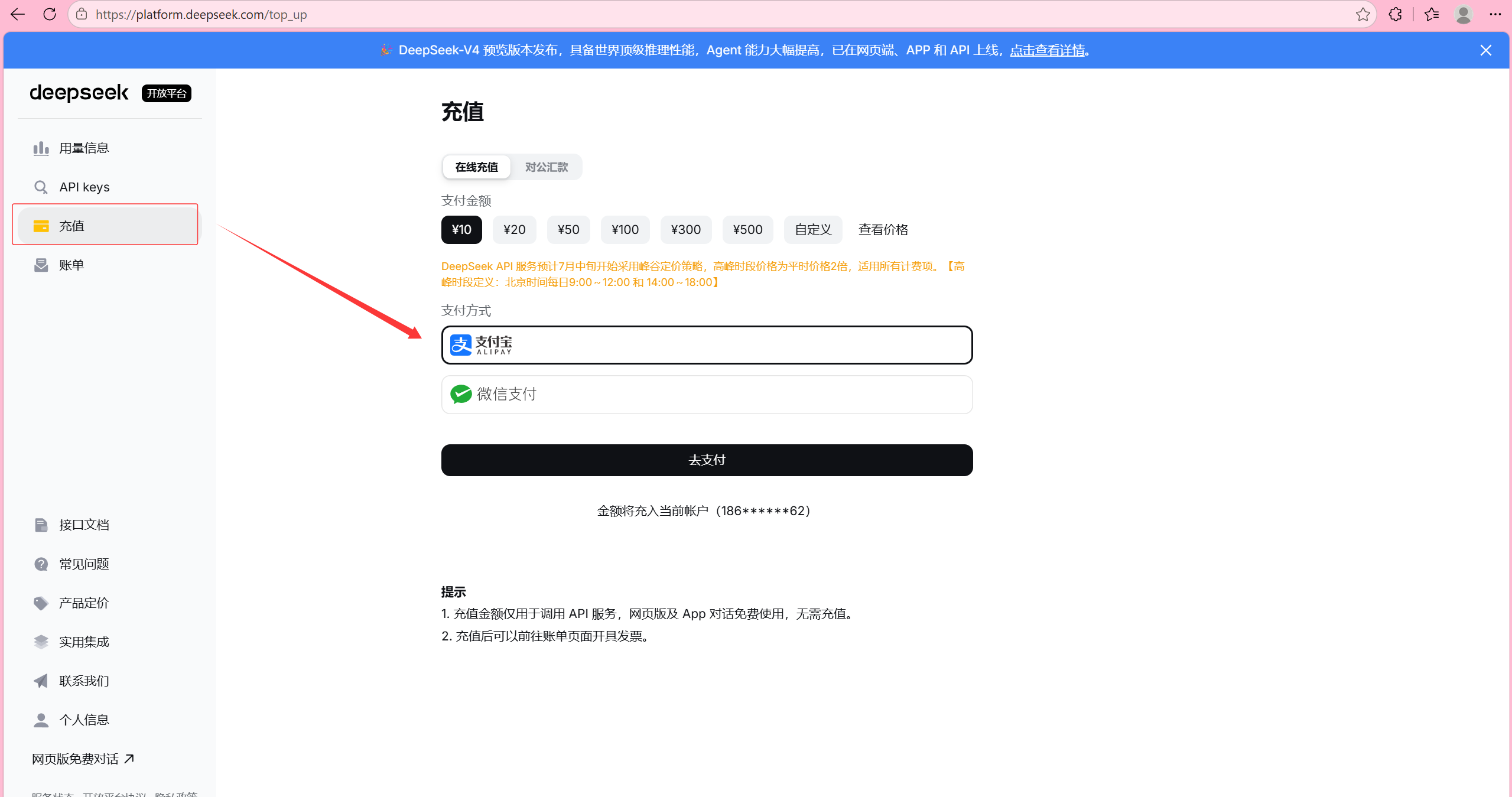Bookmark this page with the star icon
The height and width of the screenshot is (797, 1512).
pyautogui.click(x=1363, y=14)
